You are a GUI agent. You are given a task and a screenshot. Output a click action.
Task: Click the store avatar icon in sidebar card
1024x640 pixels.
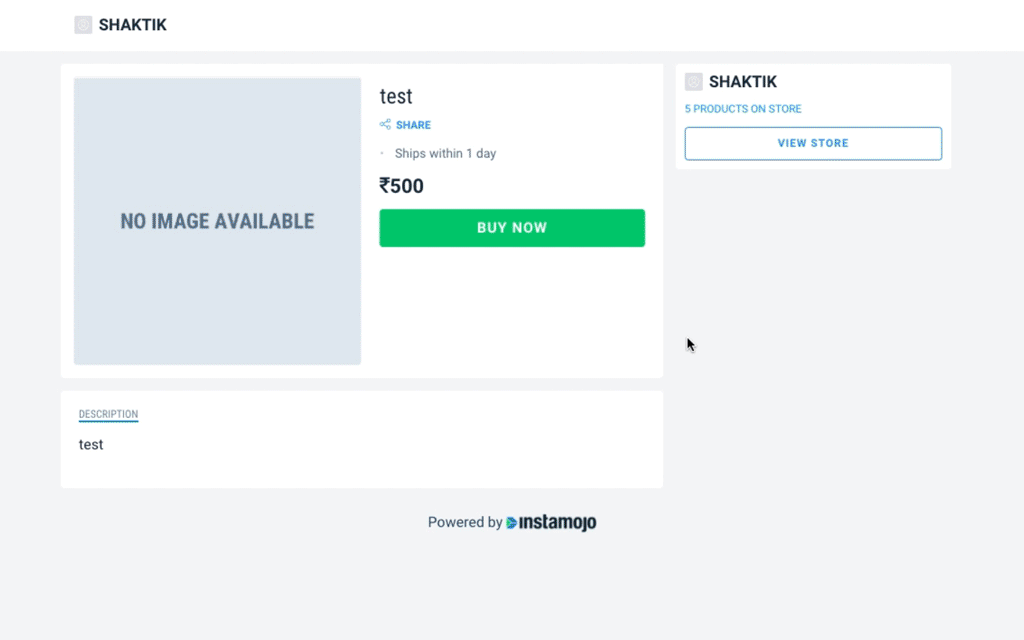pos(694,82)
